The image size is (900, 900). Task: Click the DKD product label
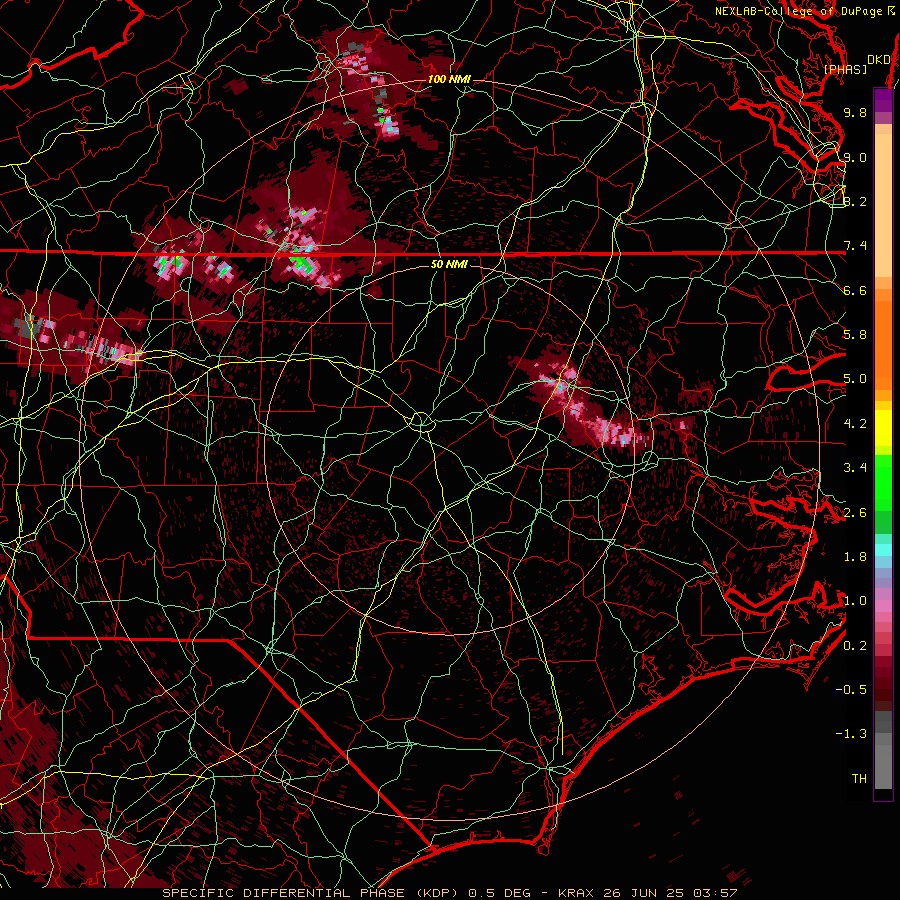[x=878, y=59]
